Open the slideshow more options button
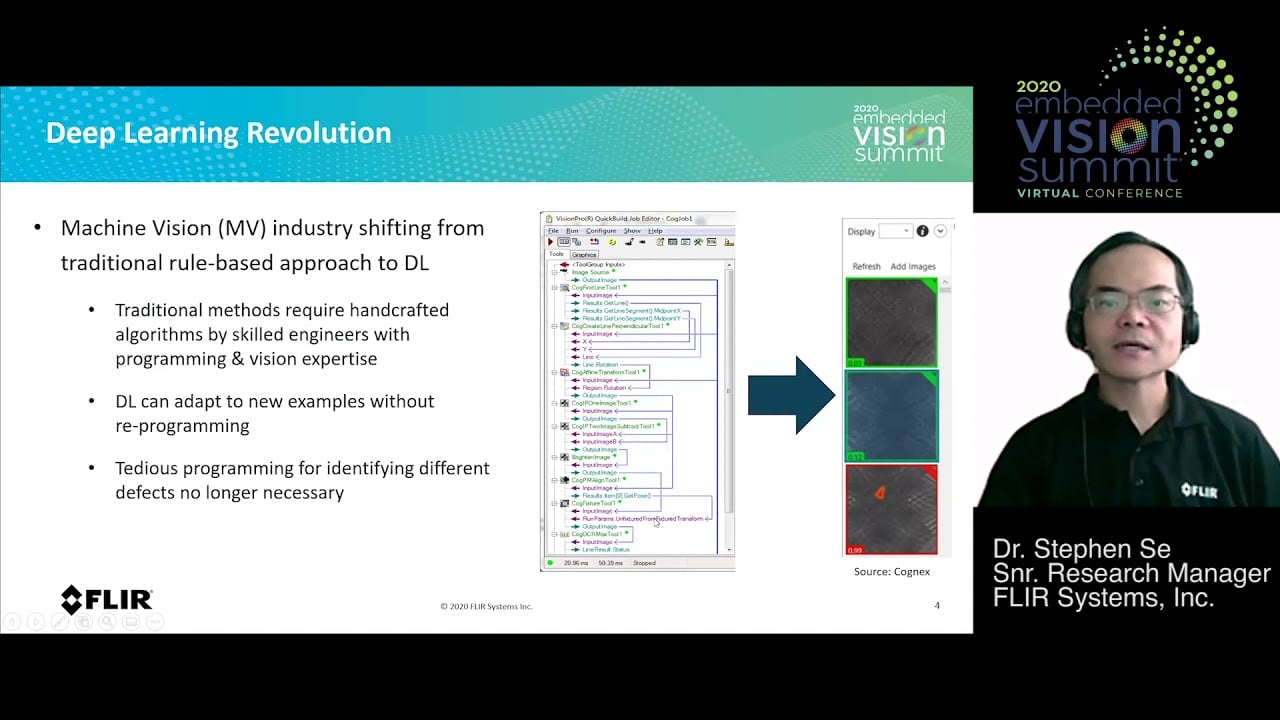1280x720 pixels. (155, 622)
